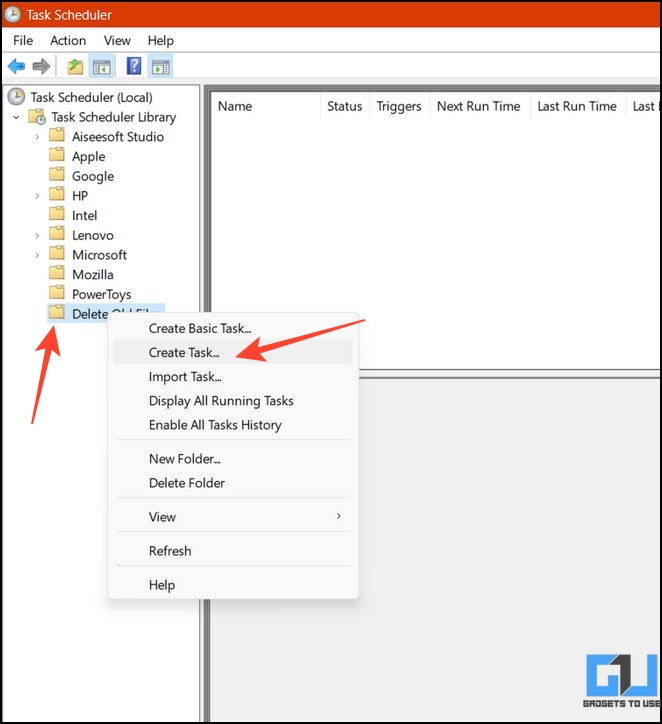
Task: Collapse the Task Scheduler Library node
Action: click(17, 117)
